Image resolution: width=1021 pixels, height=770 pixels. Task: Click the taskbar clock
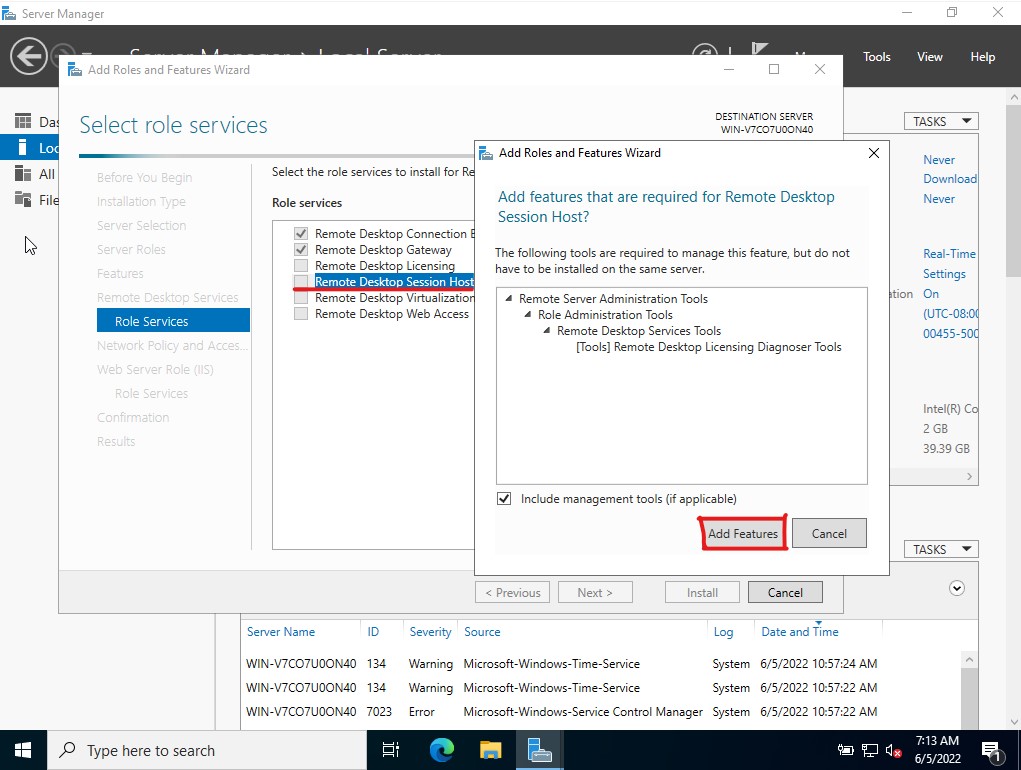[938, 750]
